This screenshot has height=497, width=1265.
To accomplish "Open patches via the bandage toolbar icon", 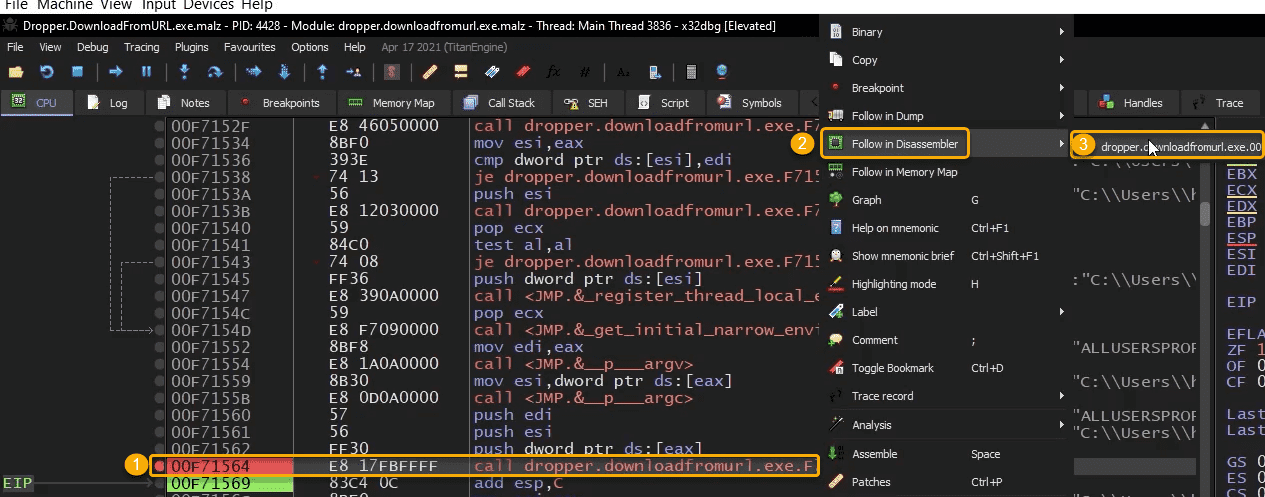I will (430, 72).
